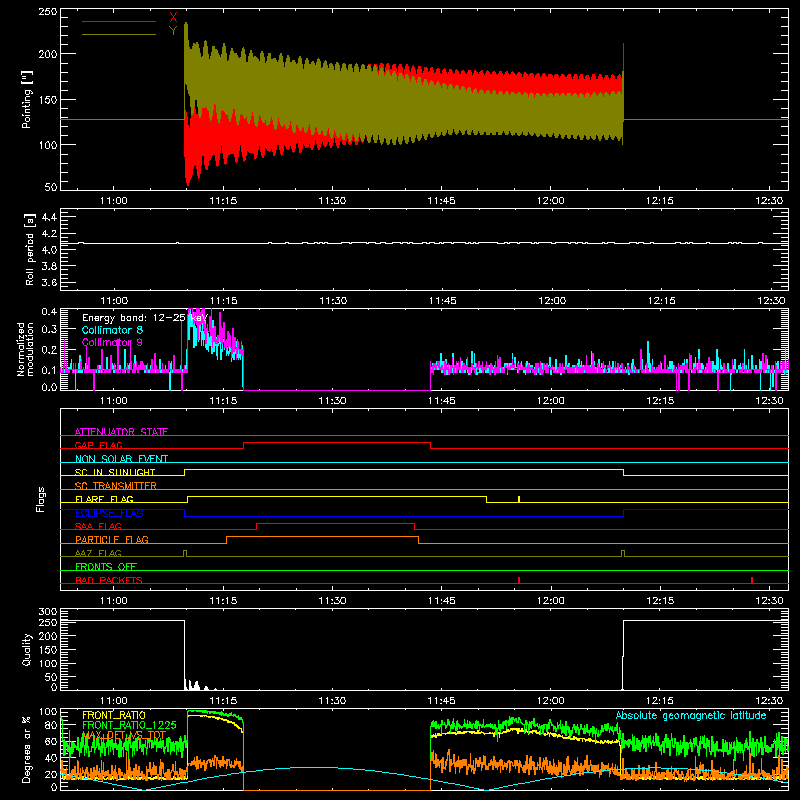Click the FLARE_FLAG label
Image resolution: width=800 pixels, height=800 pixels.
(104, 499)
